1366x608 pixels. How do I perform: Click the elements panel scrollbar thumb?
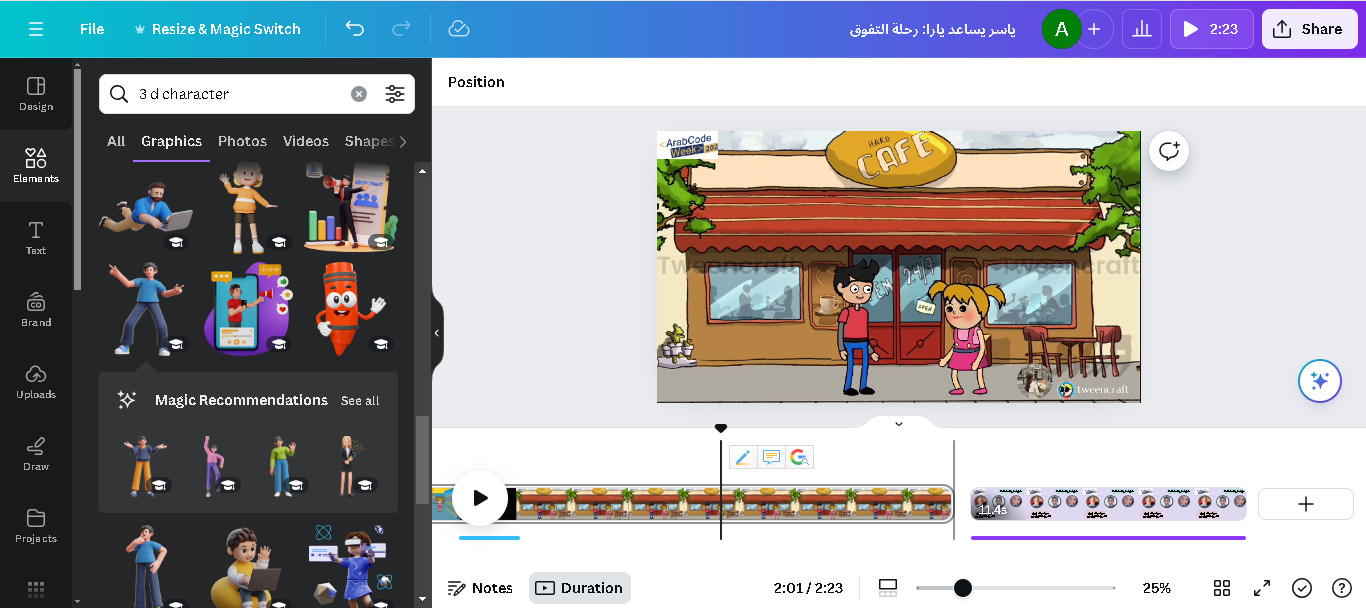423,461
